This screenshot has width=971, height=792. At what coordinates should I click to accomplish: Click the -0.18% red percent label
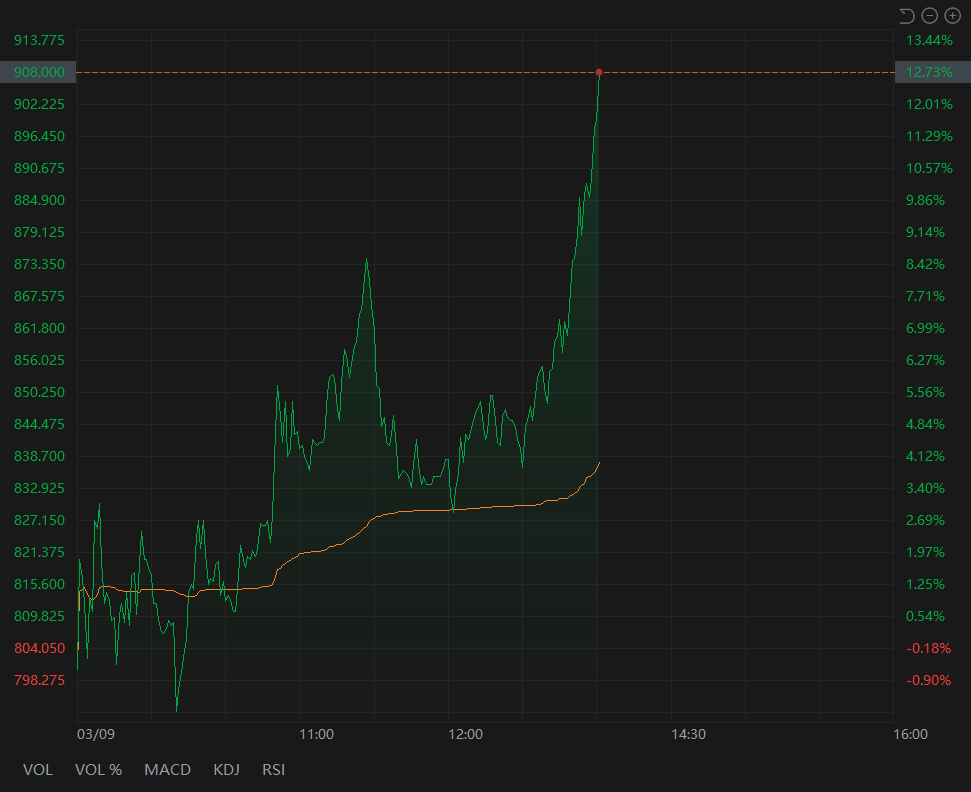tap(928, 648)
